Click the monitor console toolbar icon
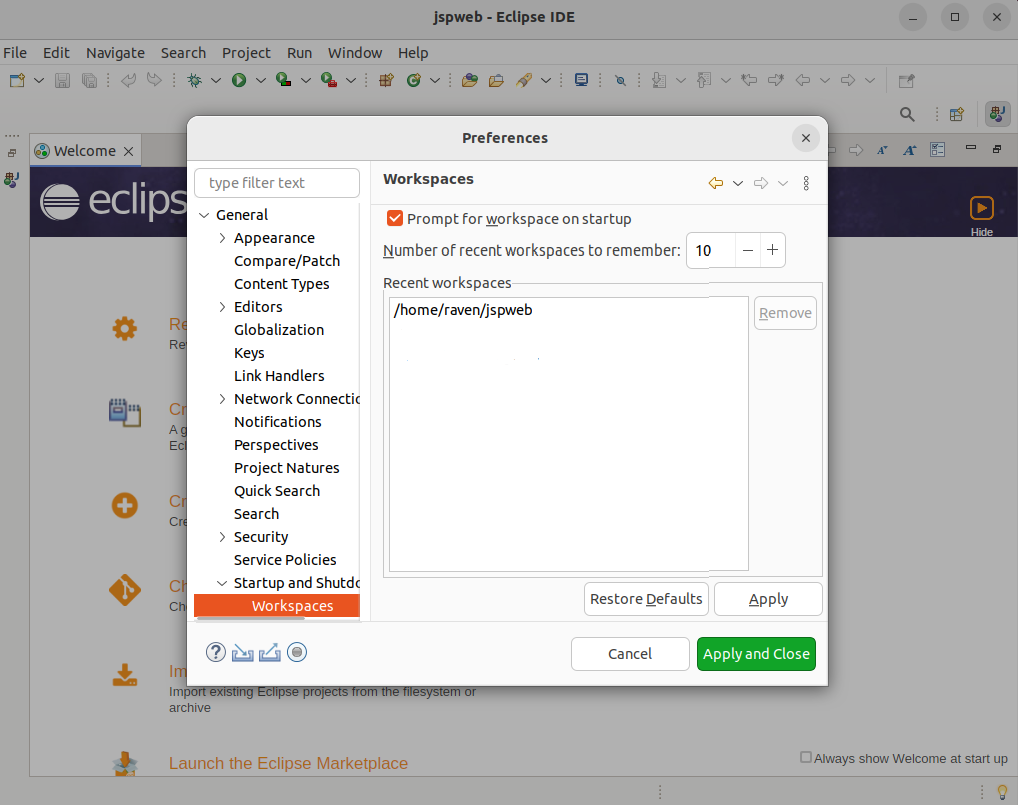This screenshot has height=805, width=1018. [581, 80]
